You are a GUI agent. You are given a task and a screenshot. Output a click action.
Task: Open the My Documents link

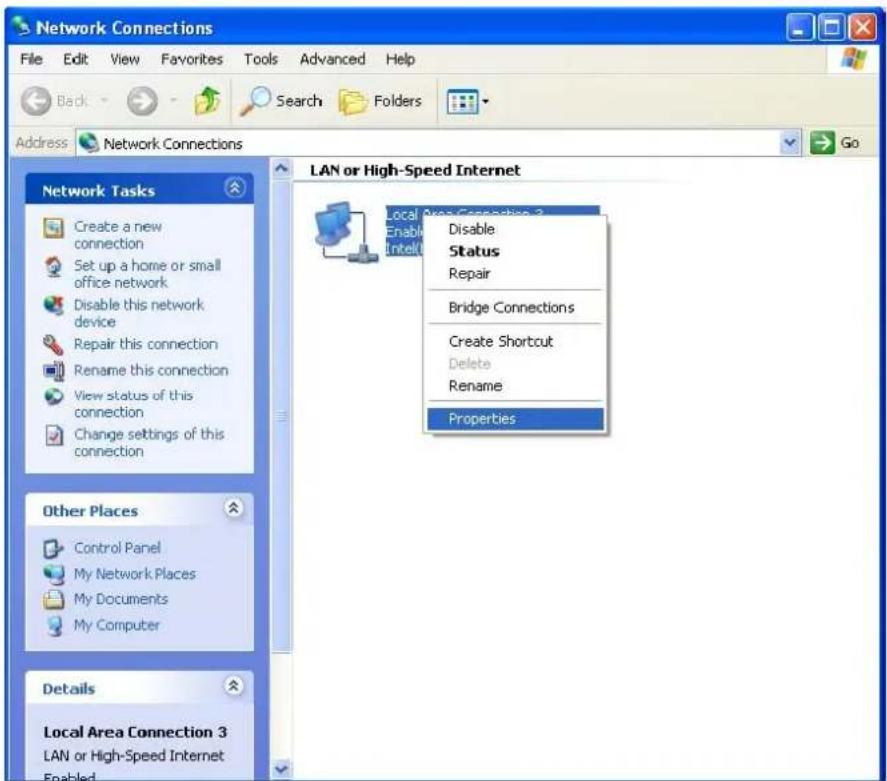(x=121, y=599)
